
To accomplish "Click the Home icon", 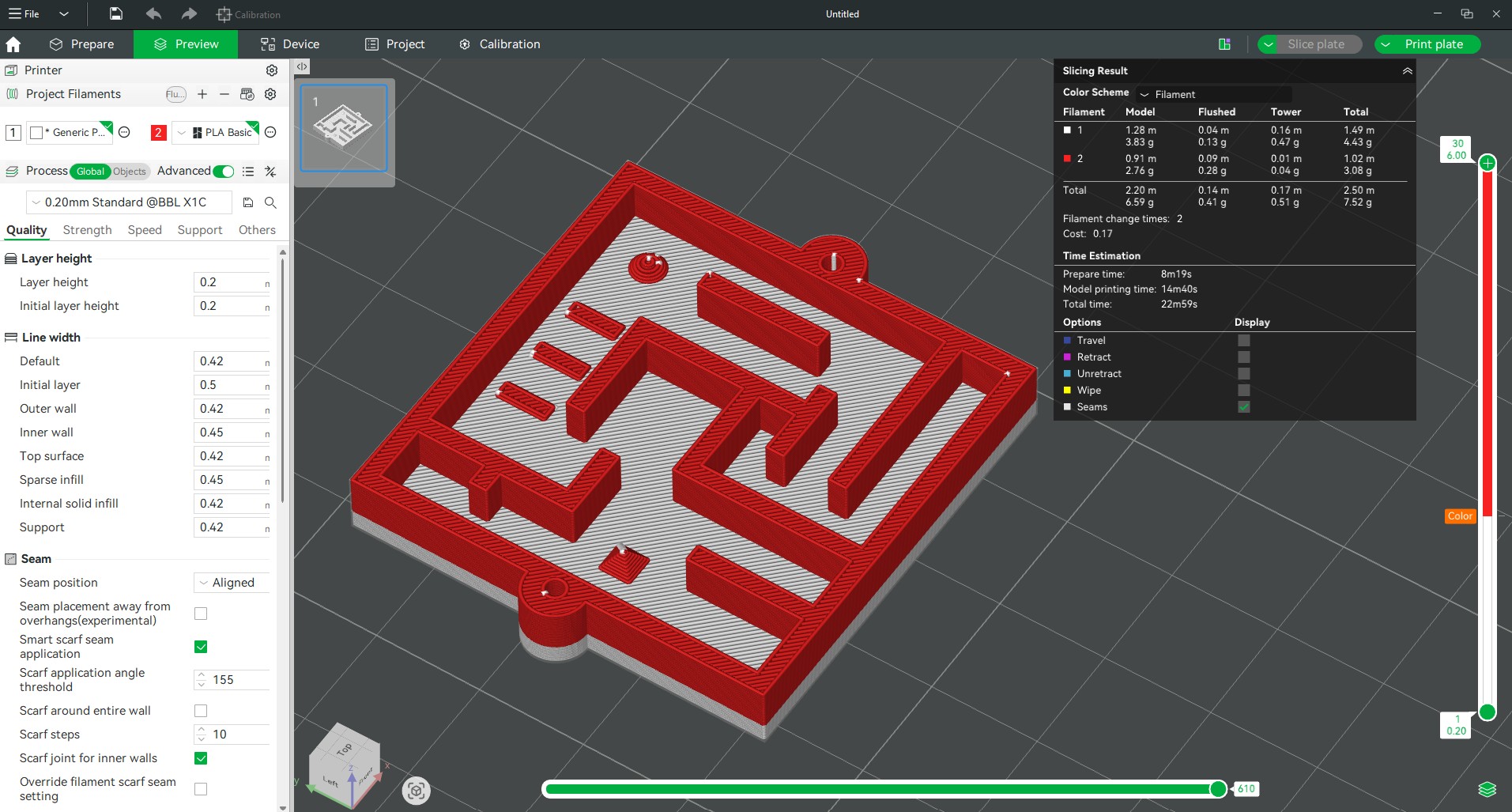I will tap(13, 45).
